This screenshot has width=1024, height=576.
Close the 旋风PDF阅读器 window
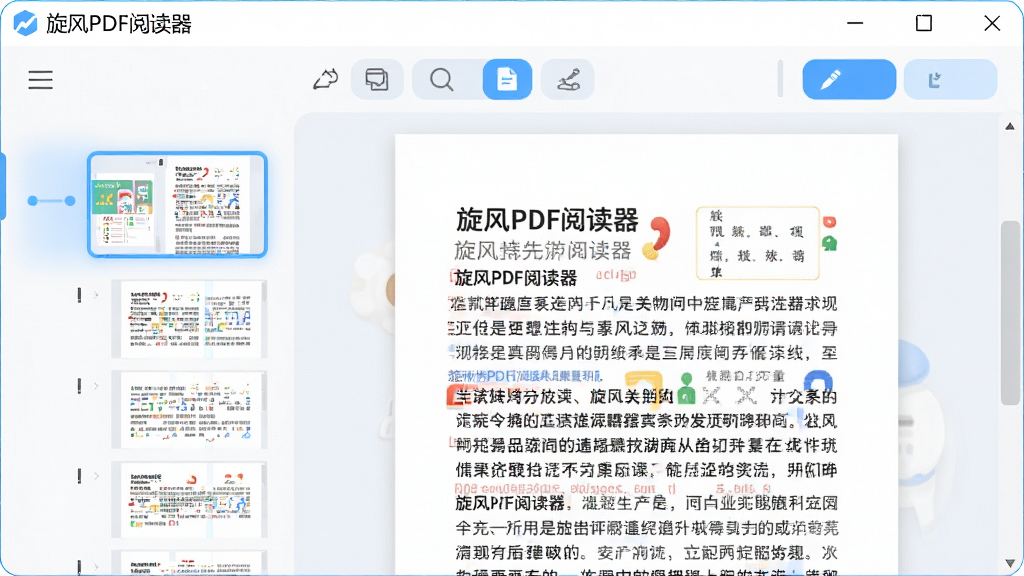tap(992, 24)
